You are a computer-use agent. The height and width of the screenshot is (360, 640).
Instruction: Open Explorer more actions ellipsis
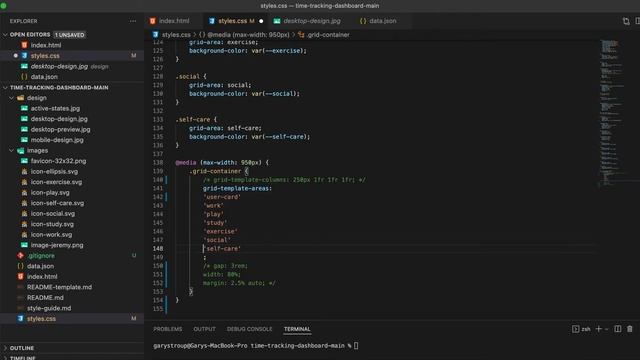[x=133, y=21]
